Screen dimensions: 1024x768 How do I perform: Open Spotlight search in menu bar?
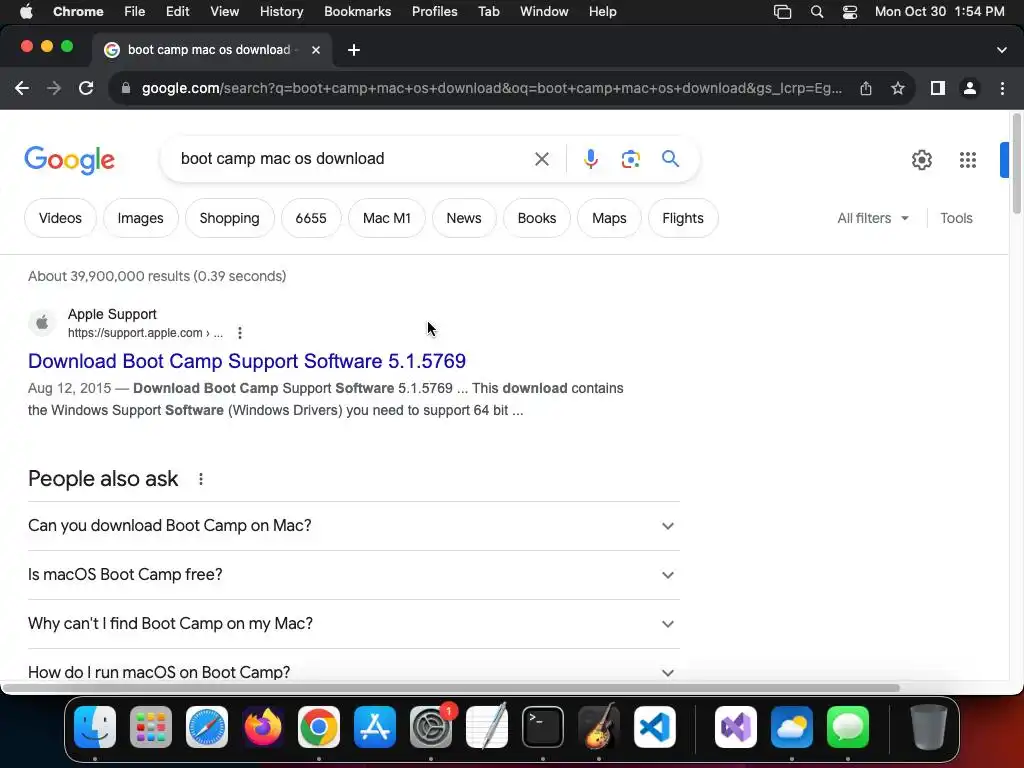(816, 12)
